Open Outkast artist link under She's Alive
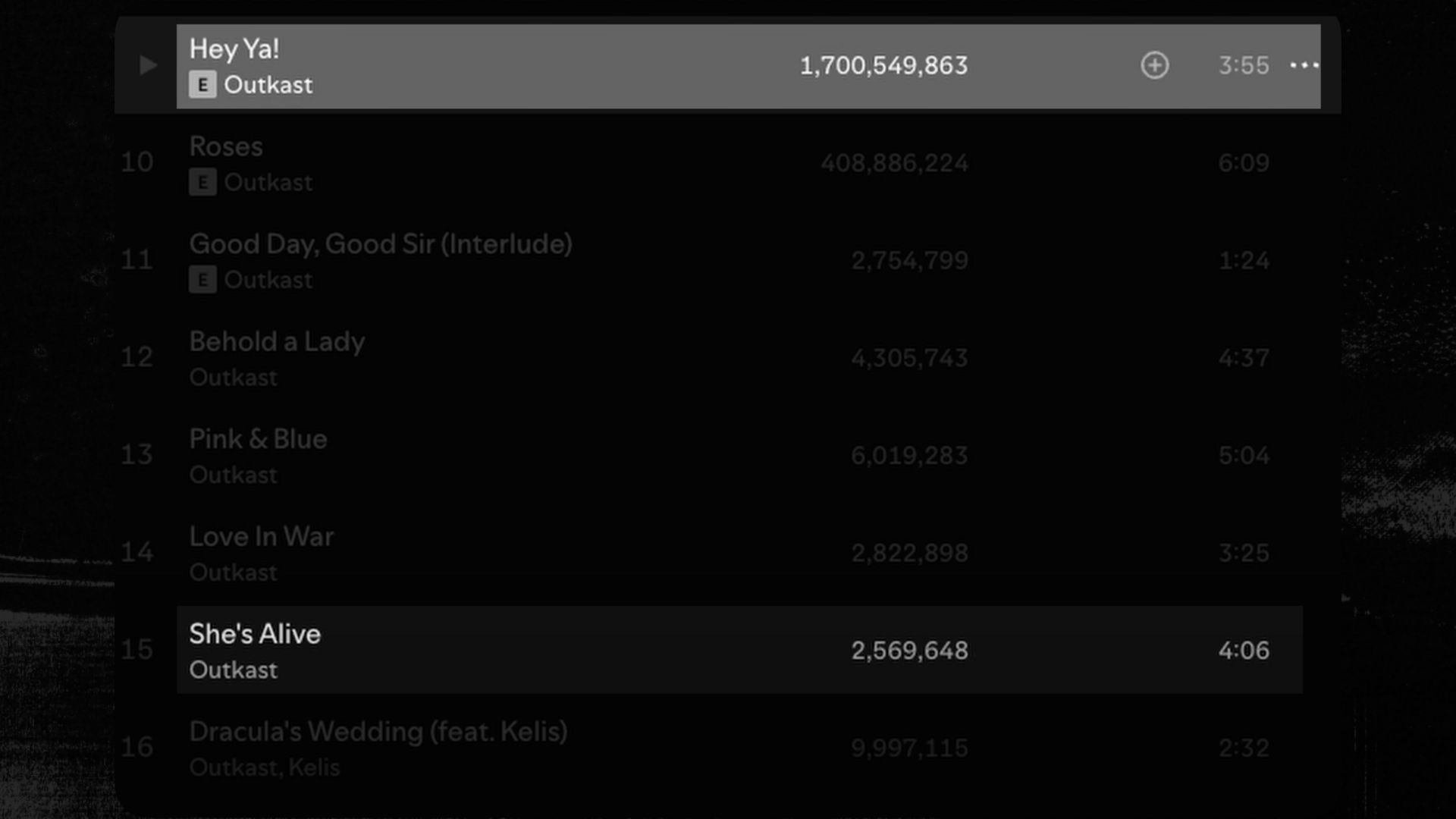Screen dimensions: 1456x819 point(234,670)
